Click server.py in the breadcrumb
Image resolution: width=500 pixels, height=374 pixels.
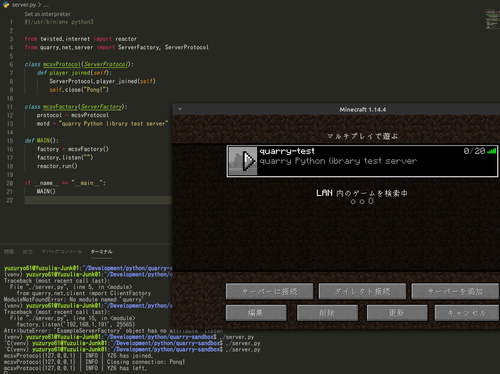tap(24, 5)
